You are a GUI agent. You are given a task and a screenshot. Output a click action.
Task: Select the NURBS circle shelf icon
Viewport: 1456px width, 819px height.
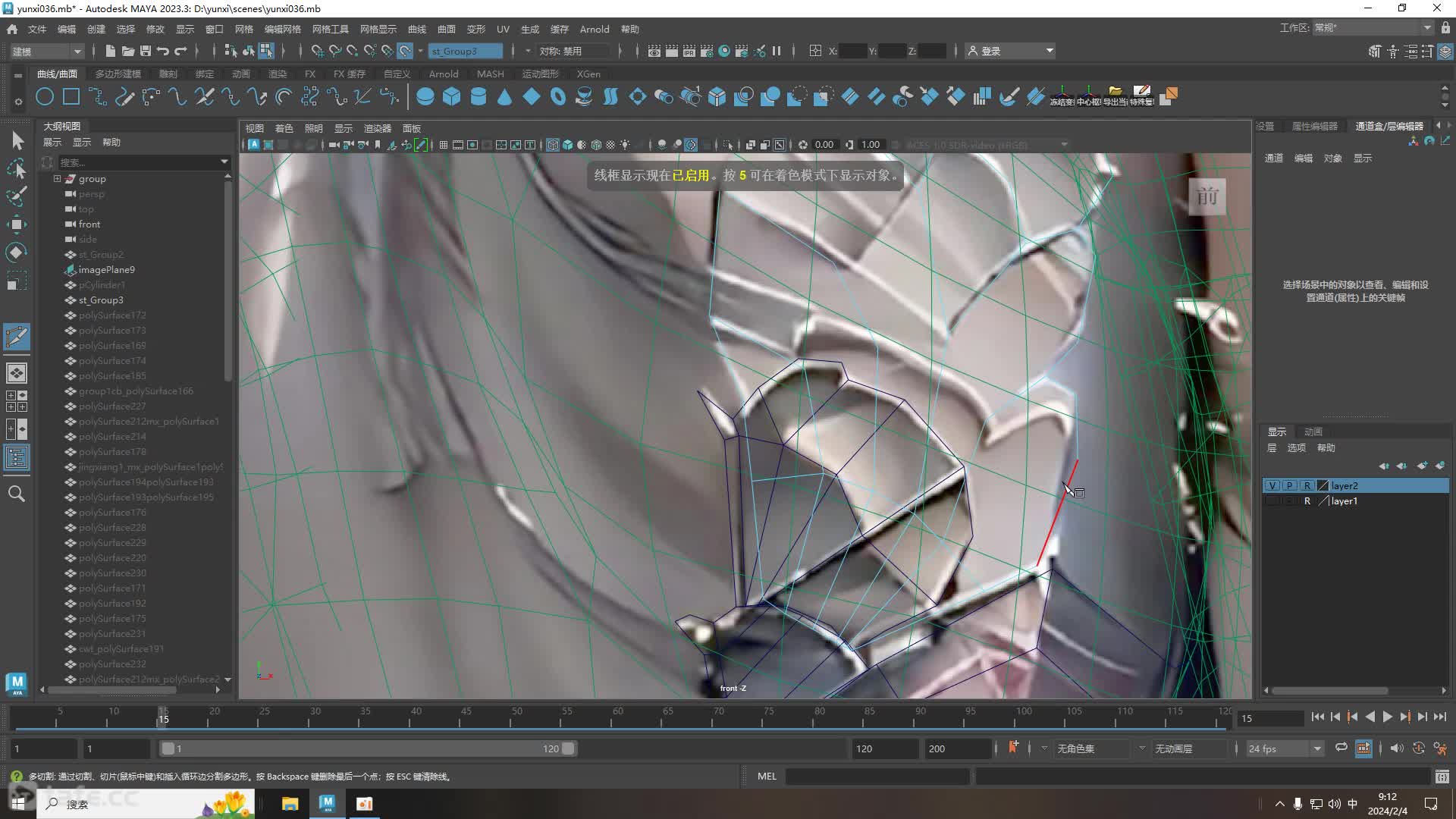(45, 96)
